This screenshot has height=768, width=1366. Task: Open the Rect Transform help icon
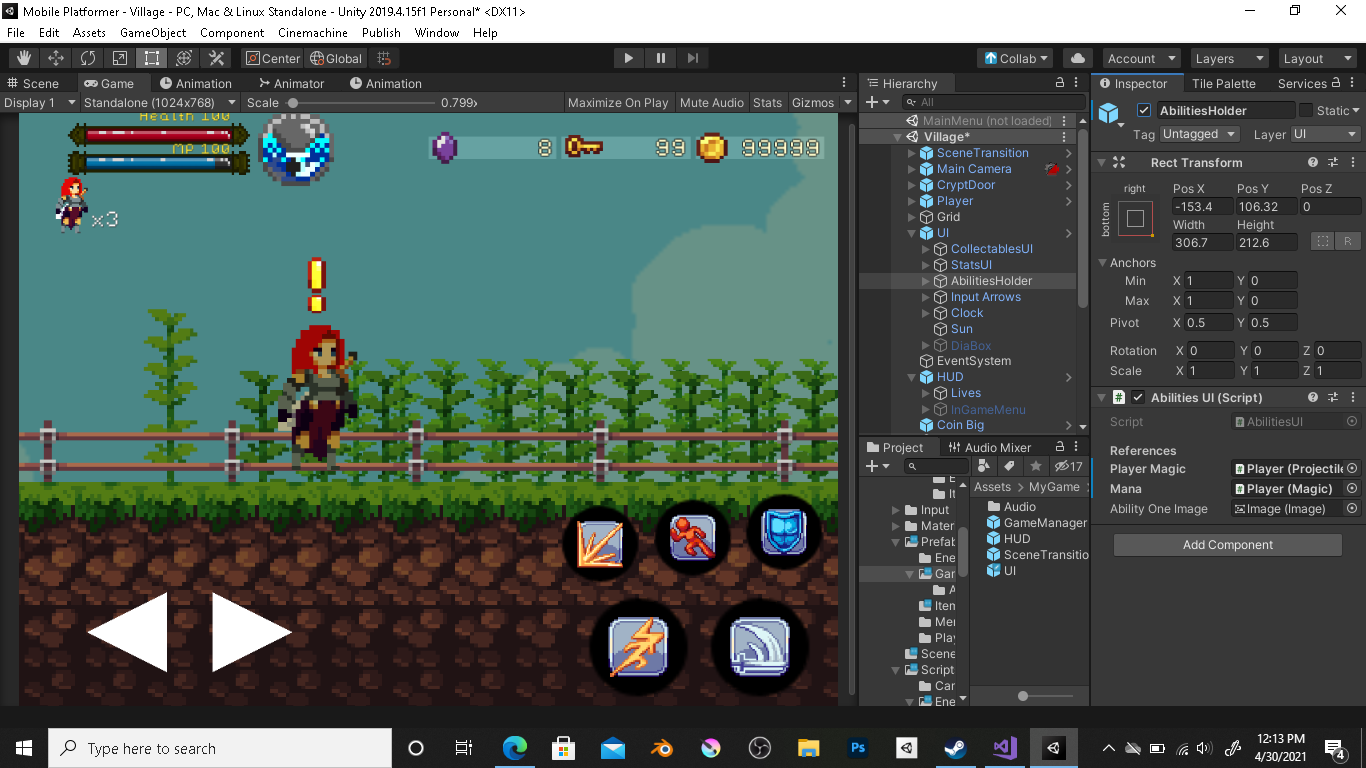[1313, 162]
